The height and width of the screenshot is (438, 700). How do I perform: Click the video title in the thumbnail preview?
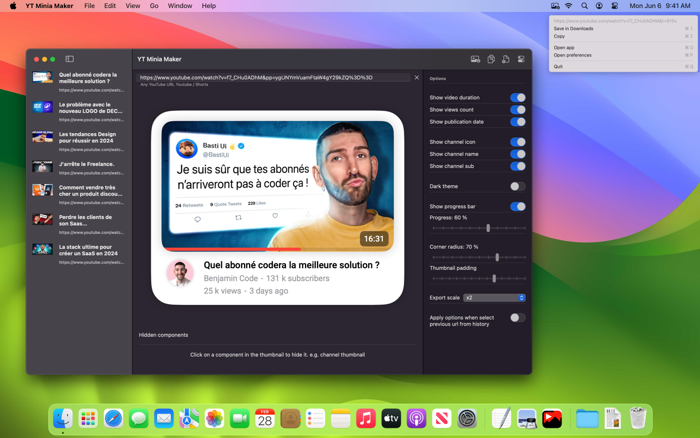click(292, 265)
